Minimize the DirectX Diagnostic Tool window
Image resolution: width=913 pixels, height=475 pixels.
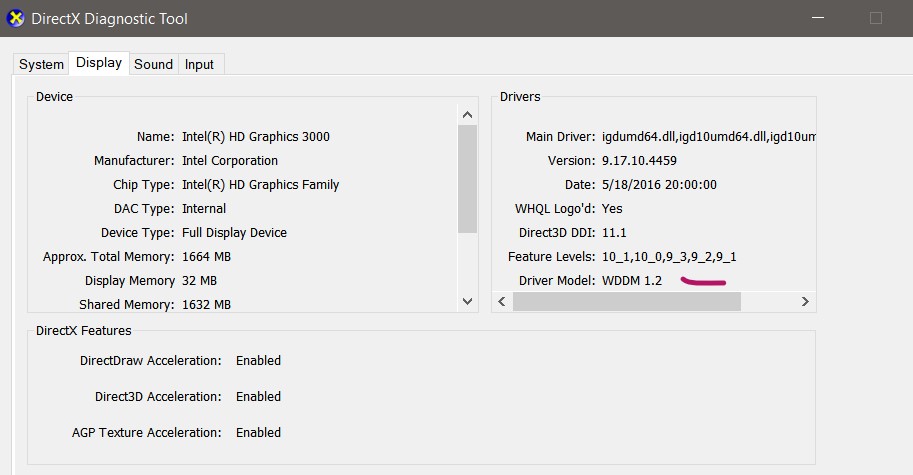818,18
